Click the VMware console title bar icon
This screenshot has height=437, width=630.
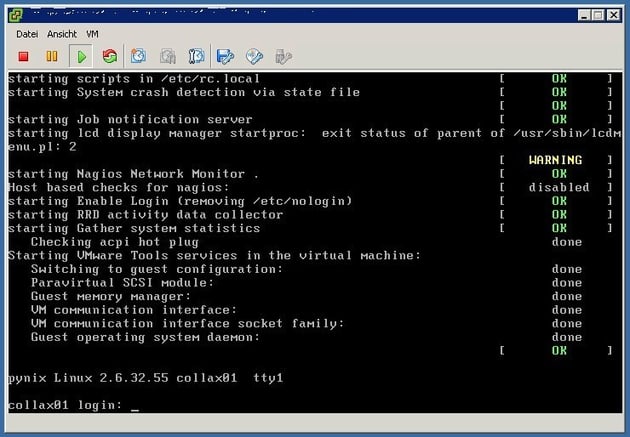point(16,16)
